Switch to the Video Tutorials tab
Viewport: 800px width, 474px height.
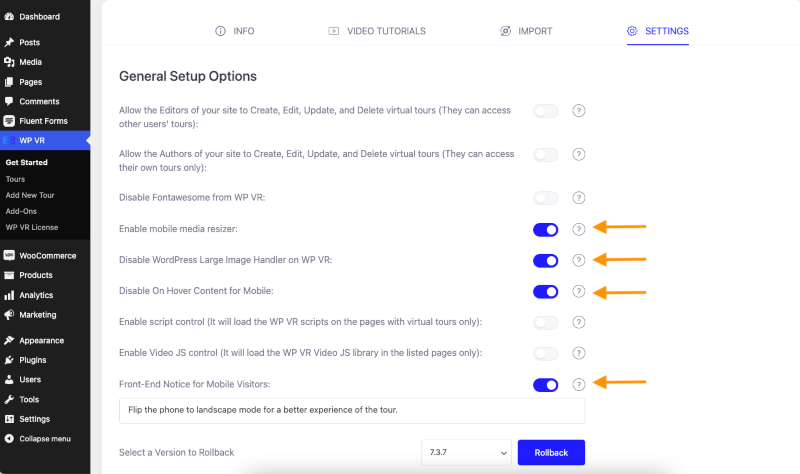click(377, 31)
